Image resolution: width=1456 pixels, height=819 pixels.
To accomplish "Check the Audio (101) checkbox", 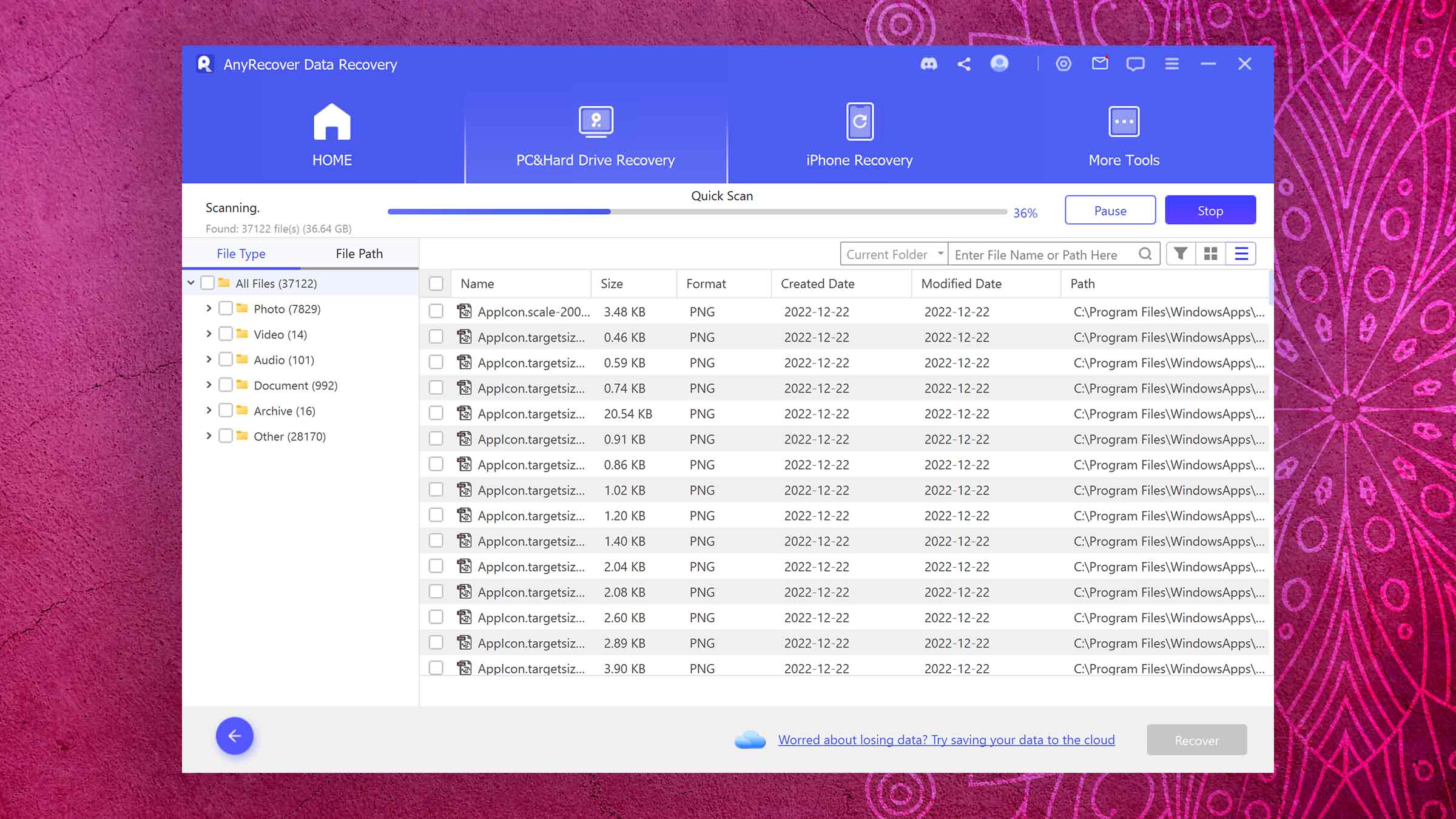I will (225, 359).
